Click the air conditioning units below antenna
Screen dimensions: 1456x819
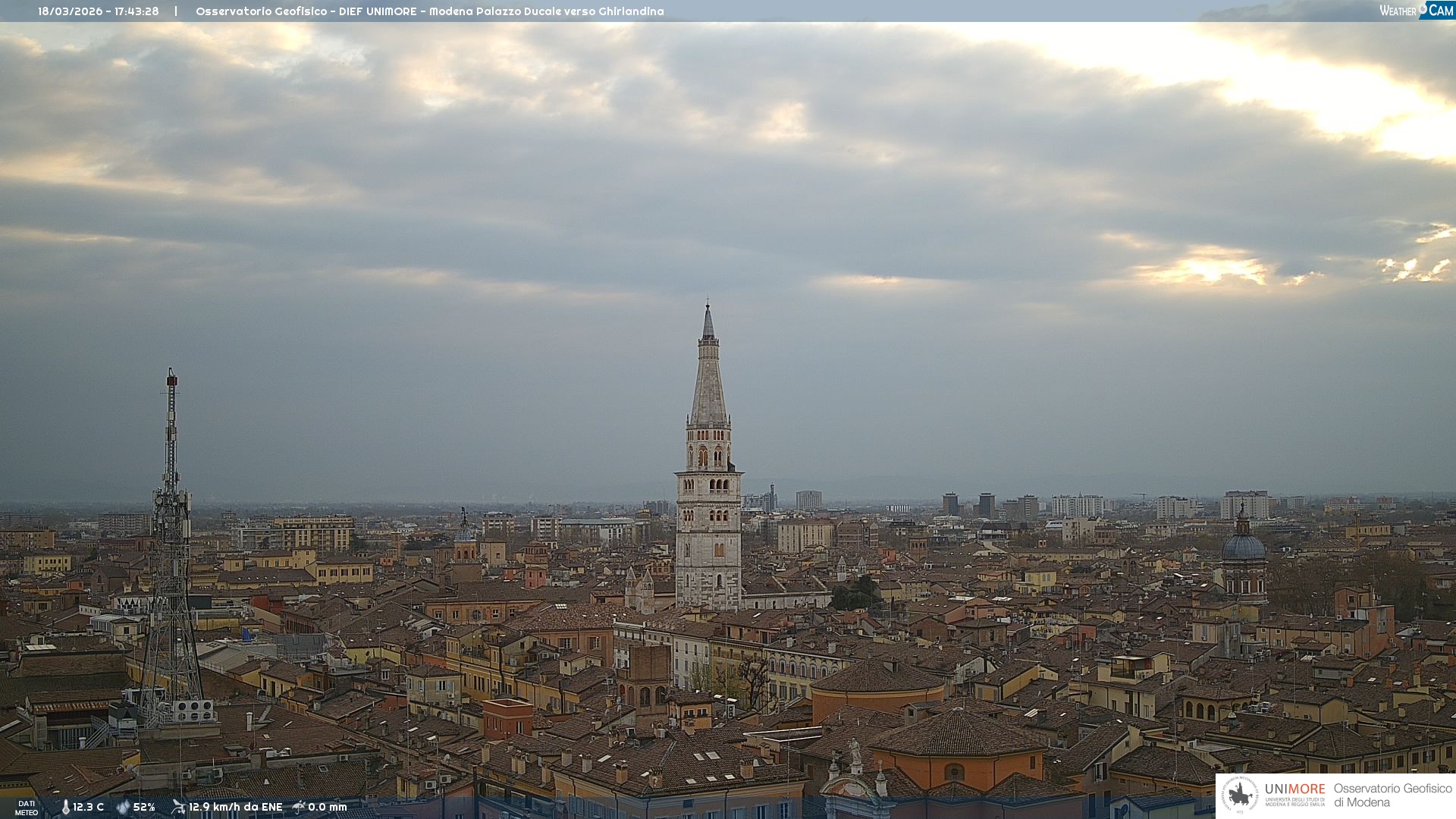click(193, 711)
